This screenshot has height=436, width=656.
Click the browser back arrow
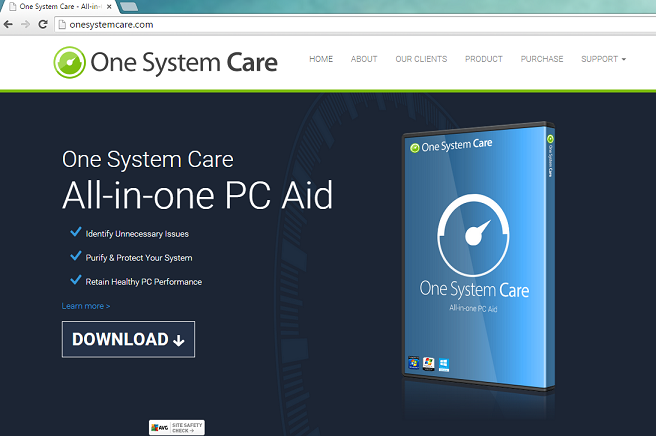pos(9,24)
